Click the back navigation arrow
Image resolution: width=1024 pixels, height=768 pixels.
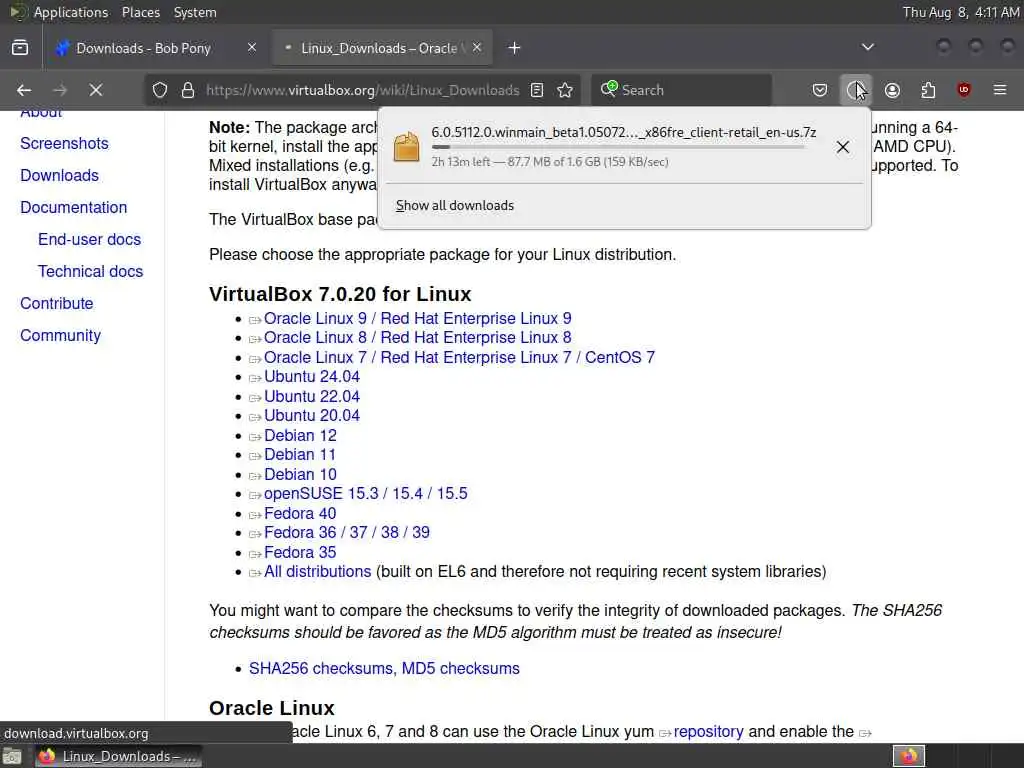coord(24,90)
